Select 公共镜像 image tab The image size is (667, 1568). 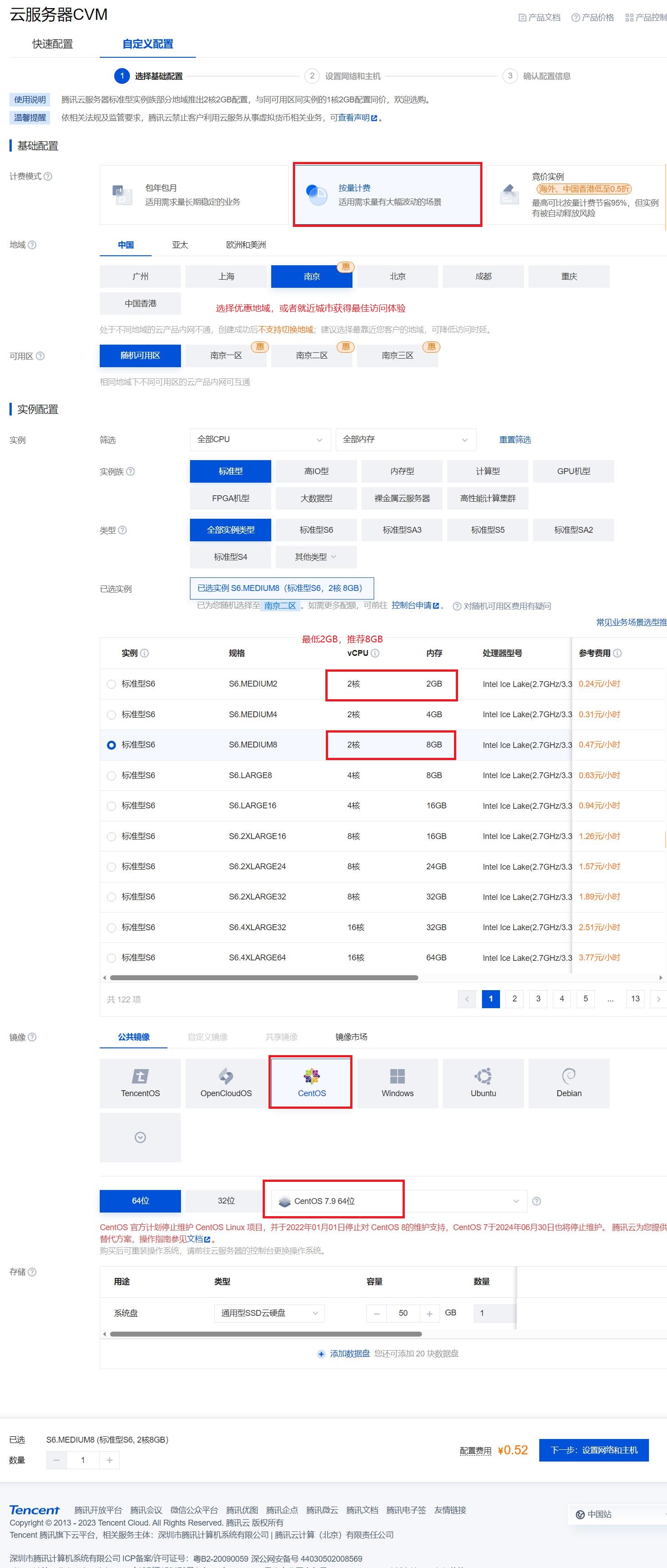tap(134, 1037)
